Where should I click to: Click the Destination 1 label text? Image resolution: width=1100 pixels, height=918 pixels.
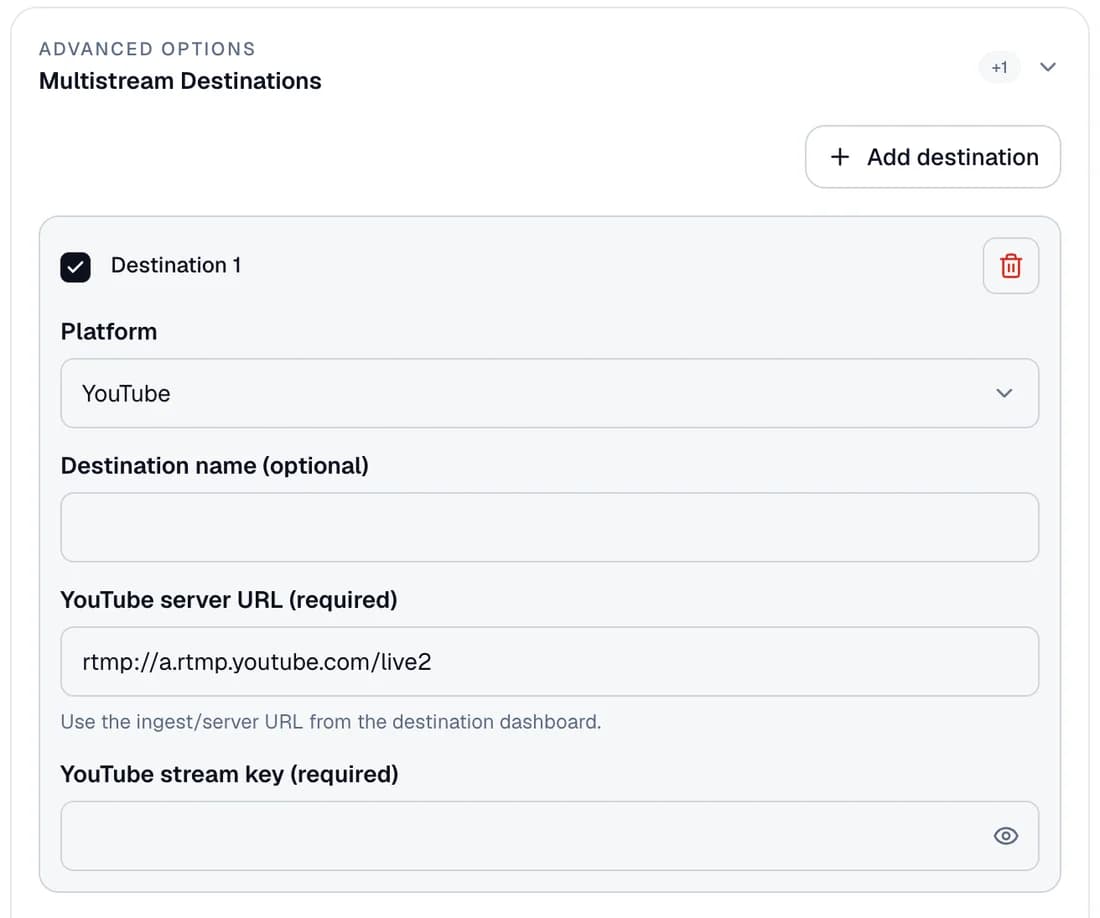[176, 265]
